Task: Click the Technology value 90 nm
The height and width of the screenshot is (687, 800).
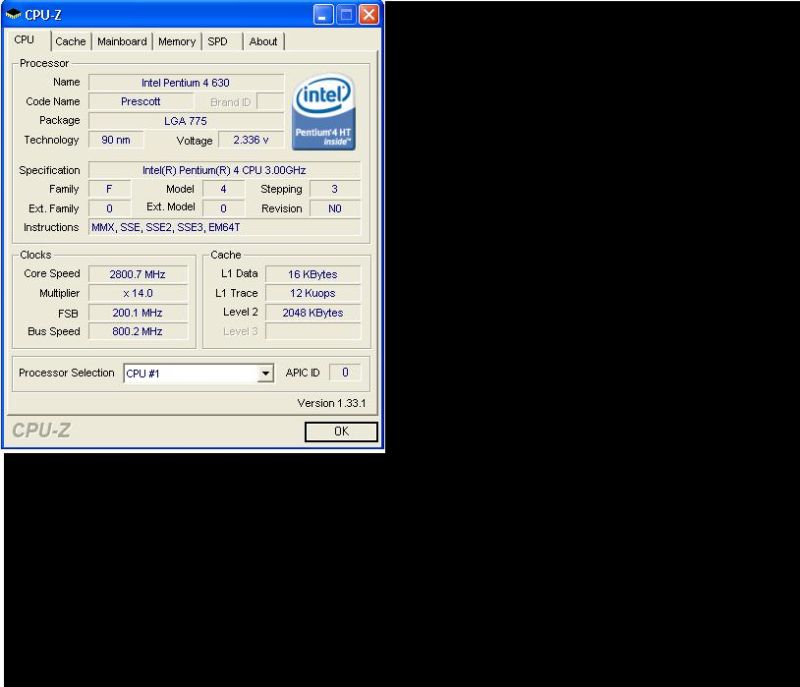Action: coord(116,140)
